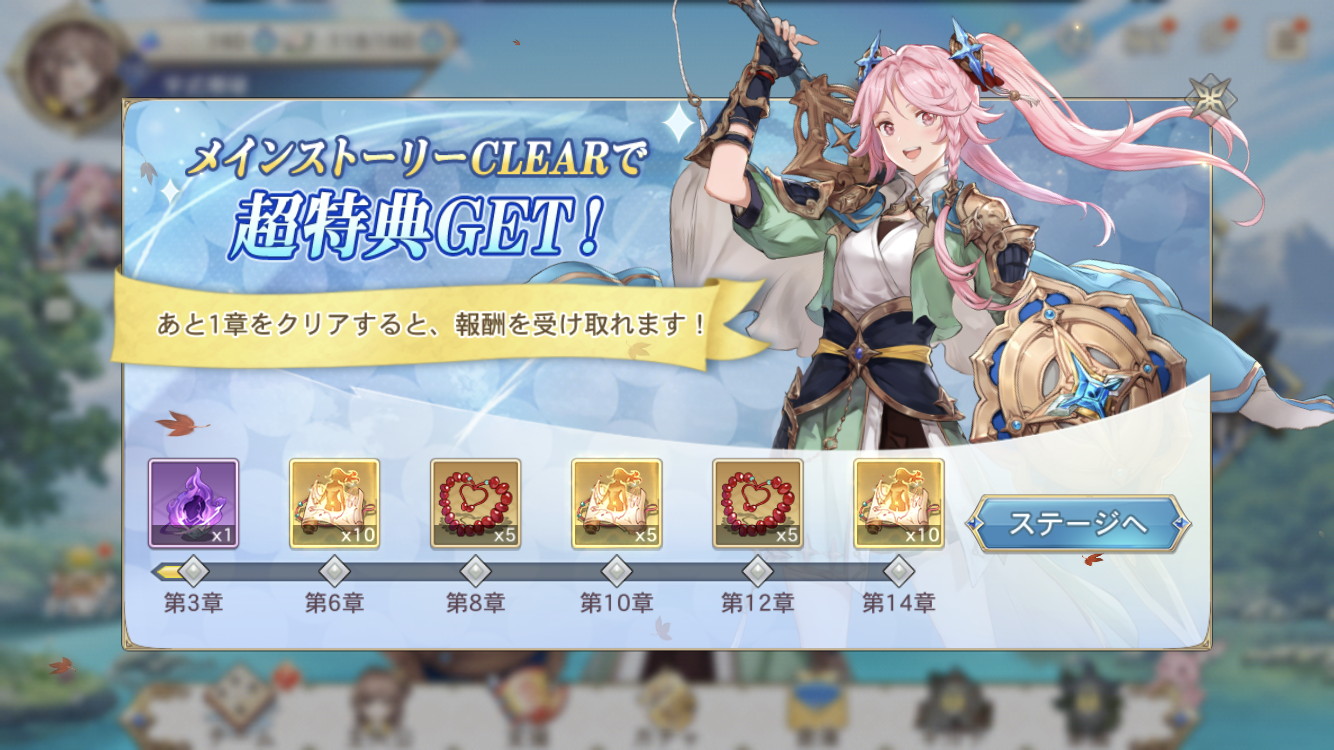Select the golden scroll reward for 第10章
The height and width of the screenshot is (750, 1334).
coord(617,503)
